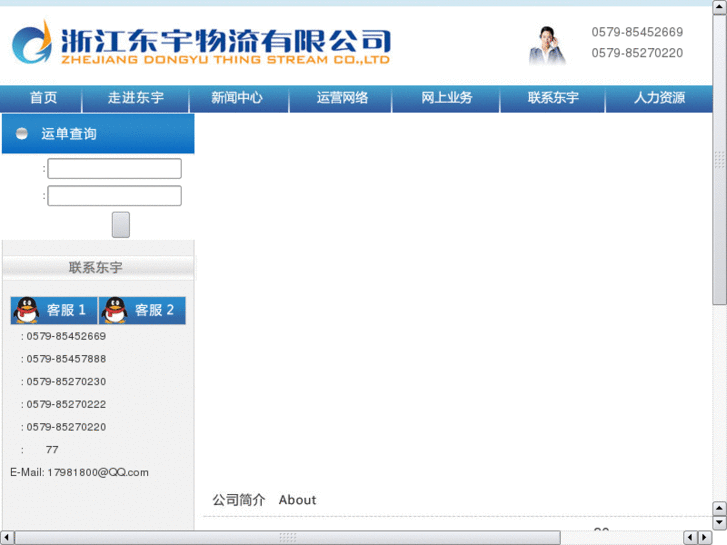The image size is (727, 545).
Task: Open the 首页 menu item
Action: click(44, 98)
